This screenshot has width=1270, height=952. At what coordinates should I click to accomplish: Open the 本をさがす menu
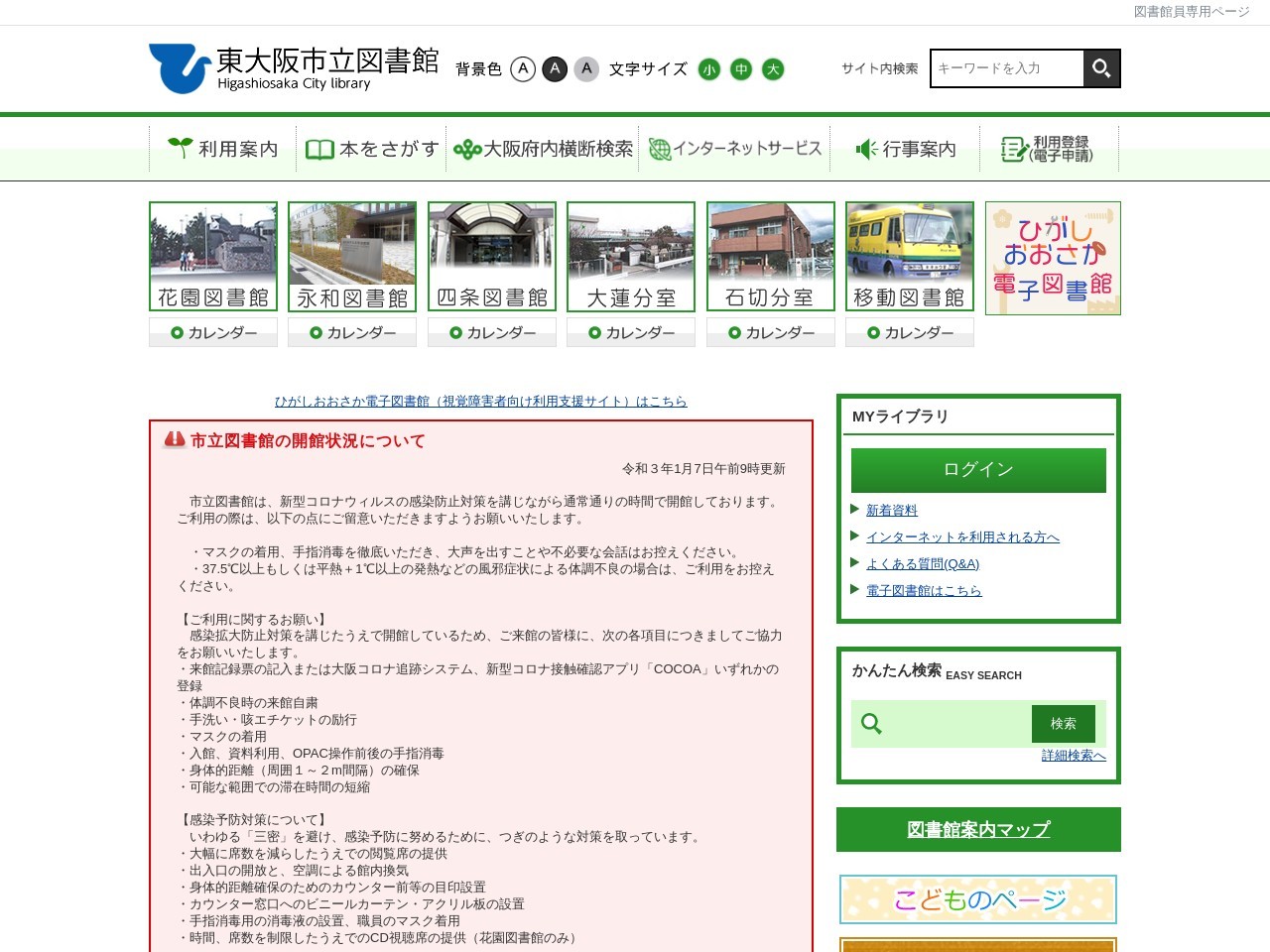[x=372, y=149]
